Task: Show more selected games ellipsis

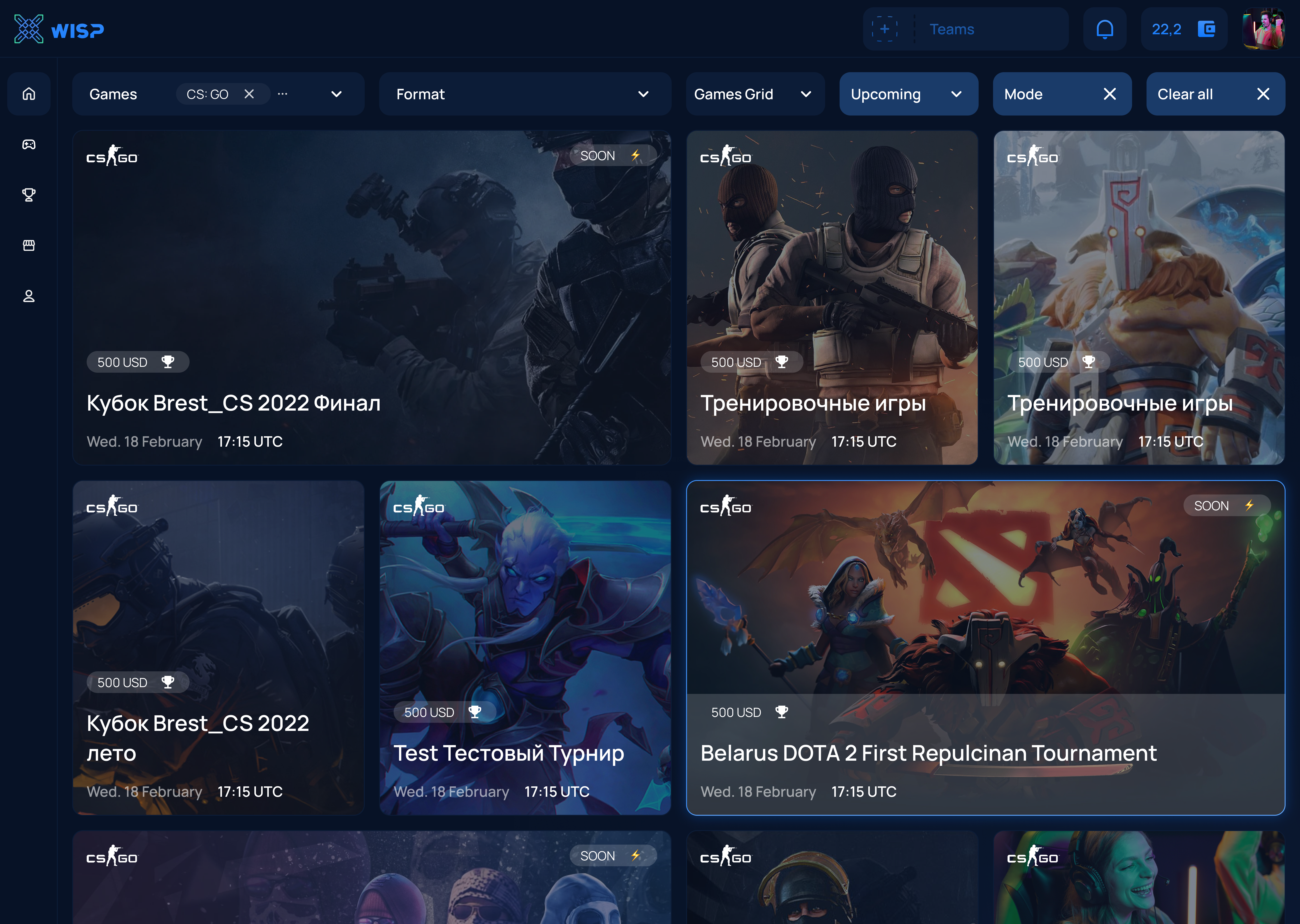Action: click(x=282, y=94)
